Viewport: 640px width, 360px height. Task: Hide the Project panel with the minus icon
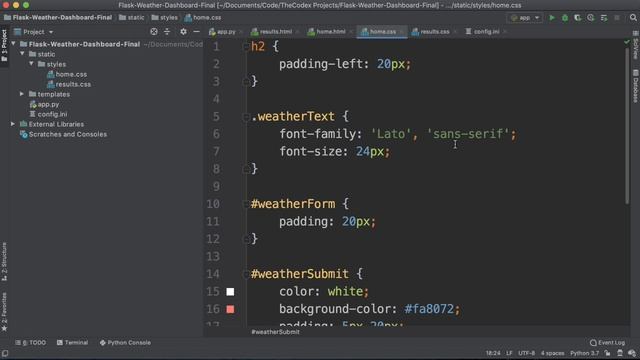[x=196, y=32]
